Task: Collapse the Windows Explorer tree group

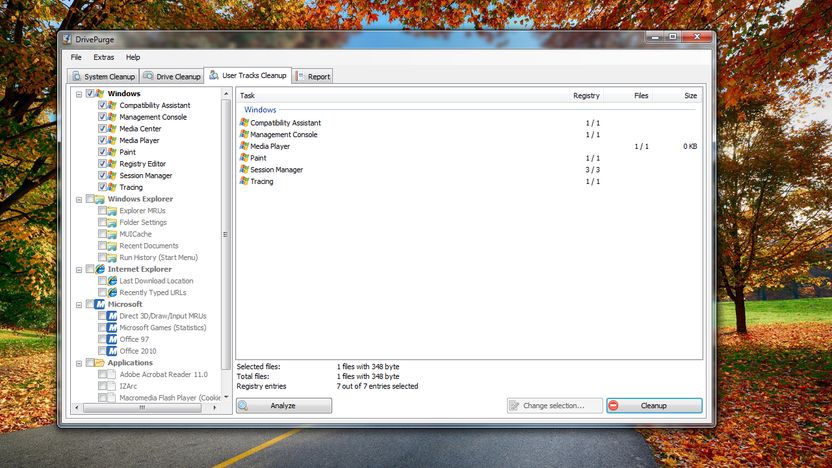Action: (x=79, y=200)
